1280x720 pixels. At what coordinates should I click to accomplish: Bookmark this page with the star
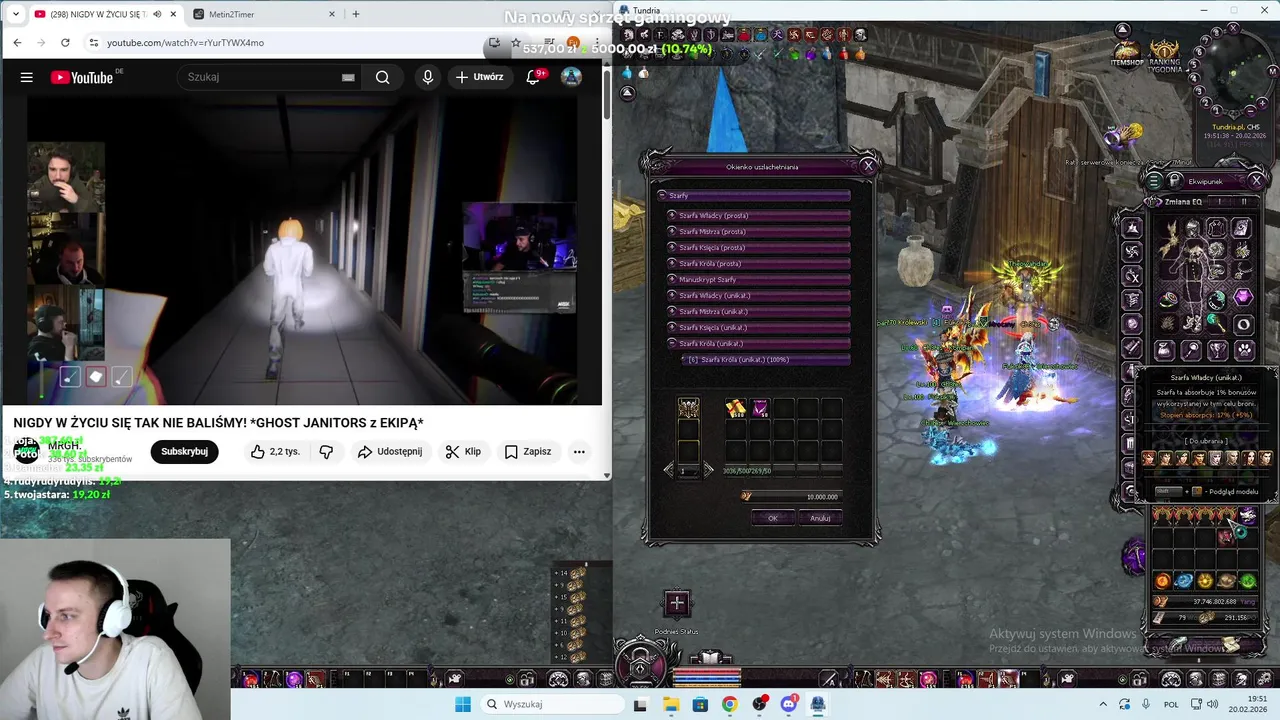(515, 43)
